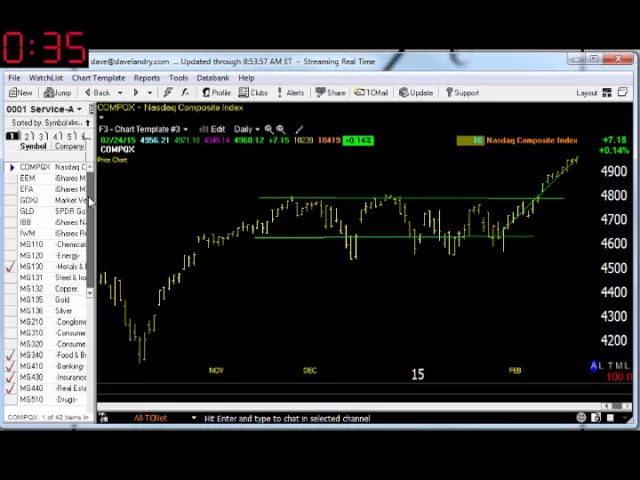
Task: Toggle the flag checkbox for MG430
Action: [11, 377]
